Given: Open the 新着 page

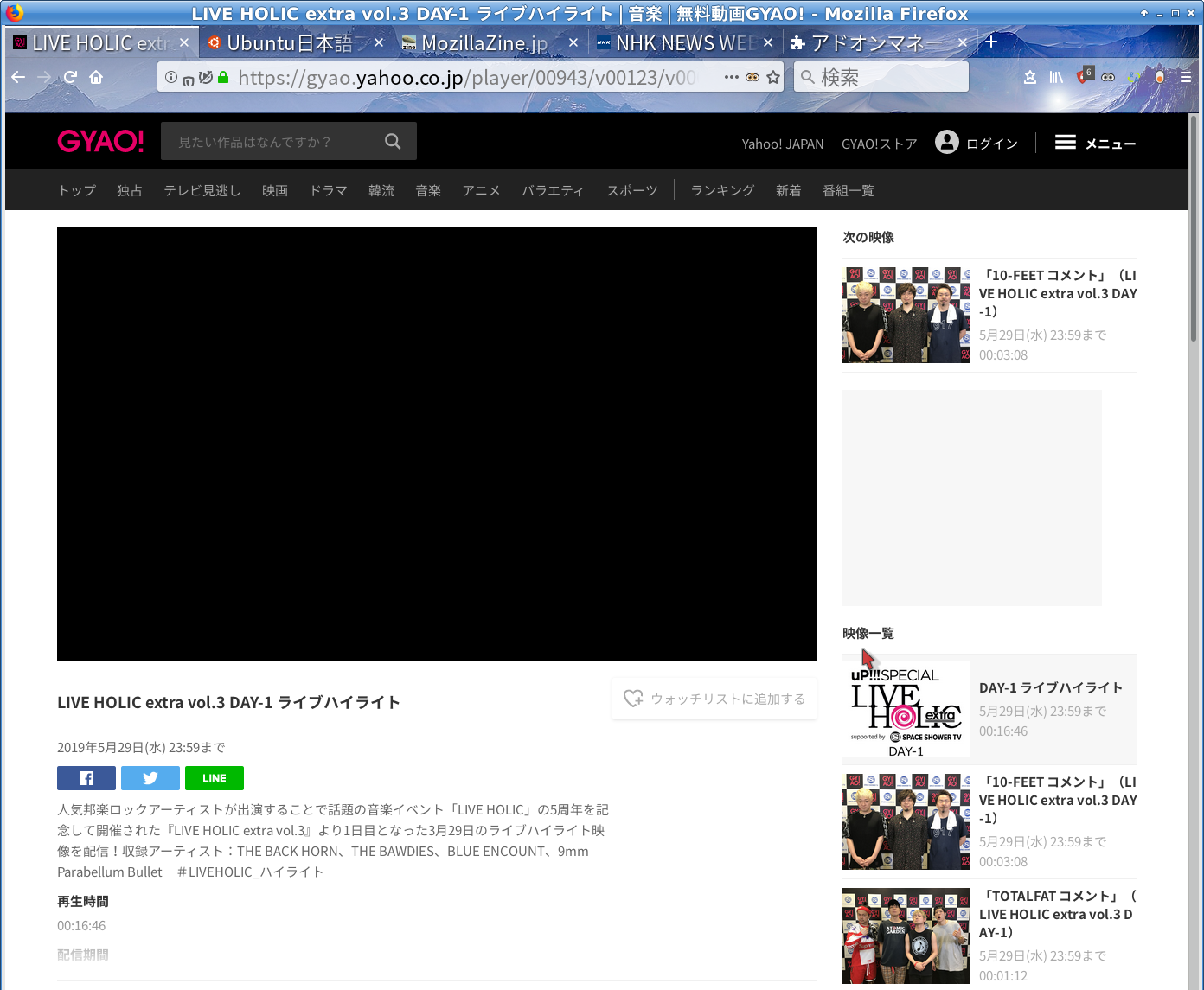Looking at the screenshot, I should click(788, 190).
